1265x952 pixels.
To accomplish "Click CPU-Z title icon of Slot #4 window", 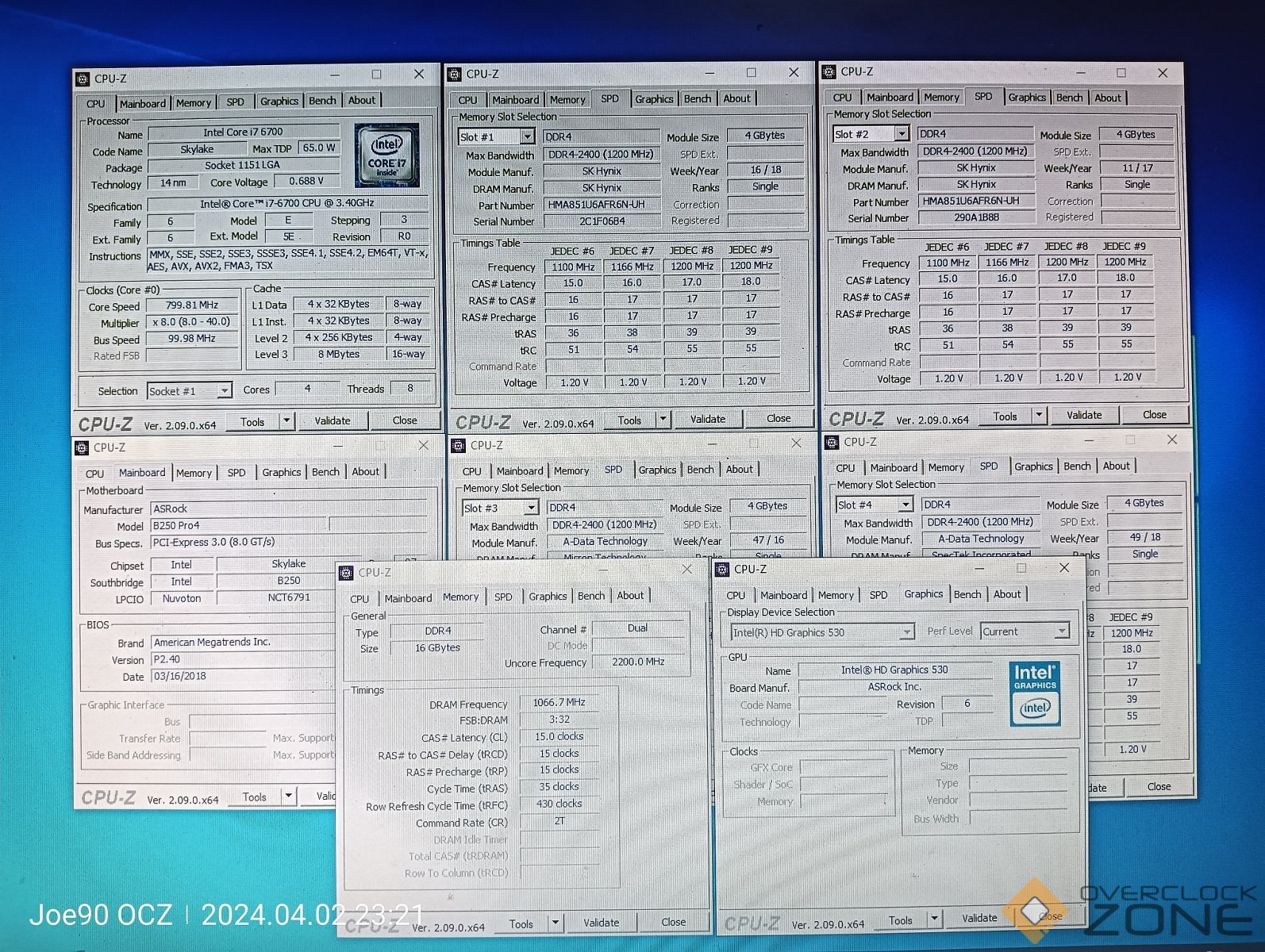I will tap(832, 442).
